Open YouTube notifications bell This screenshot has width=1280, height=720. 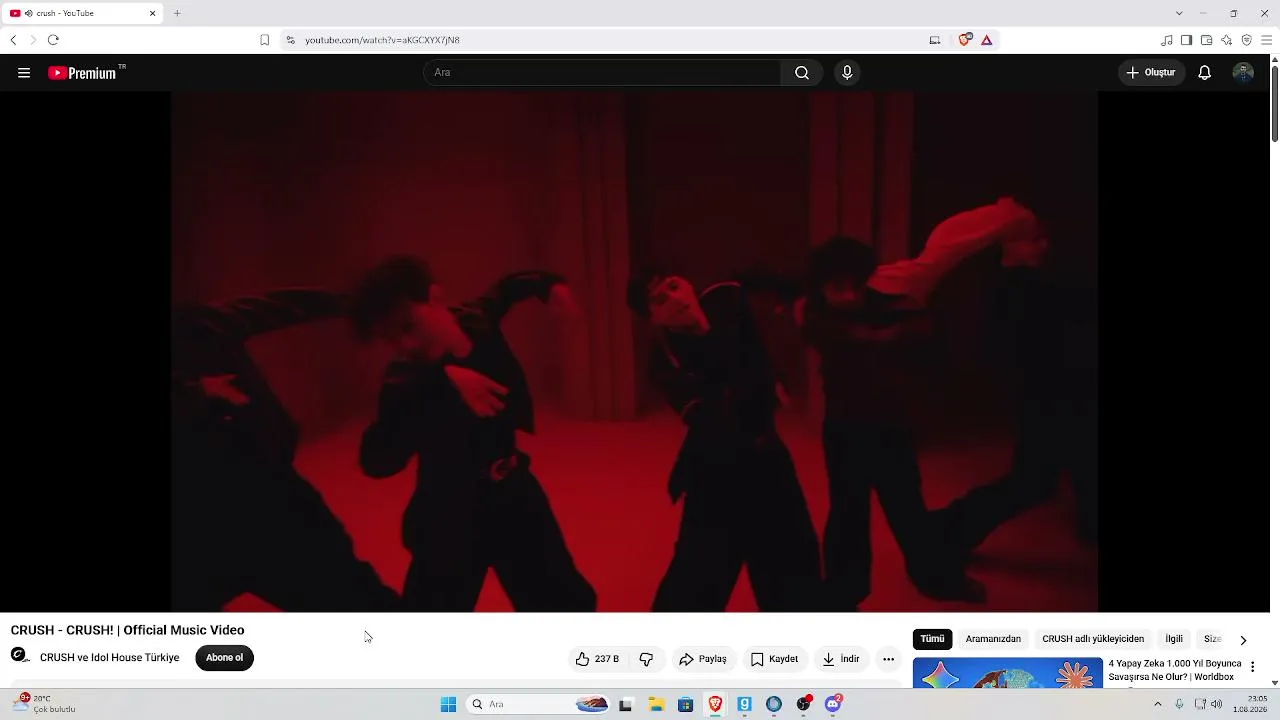[x=1205, y=73]
